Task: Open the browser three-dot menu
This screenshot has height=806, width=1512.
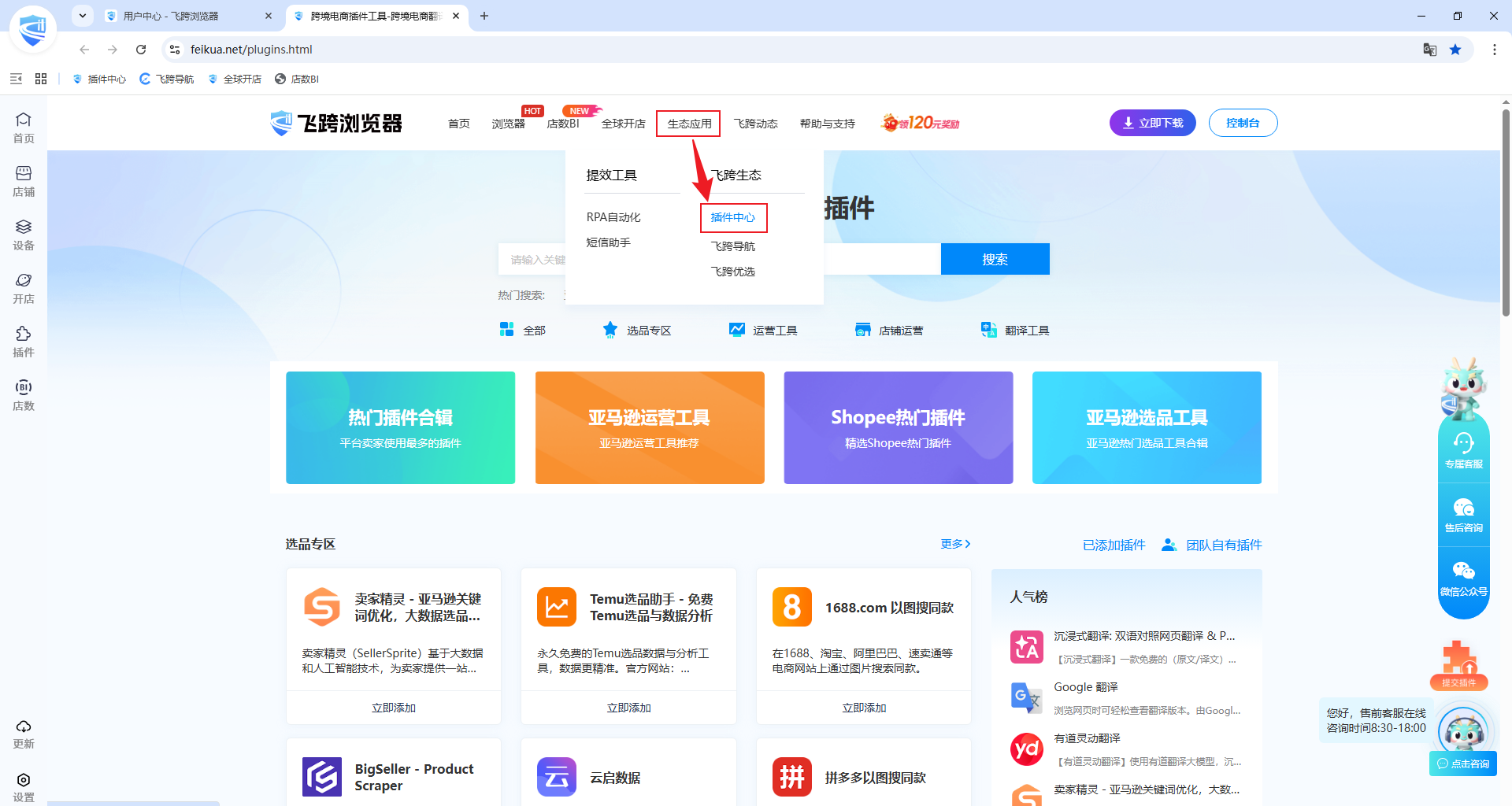Action: (1495, 50)
